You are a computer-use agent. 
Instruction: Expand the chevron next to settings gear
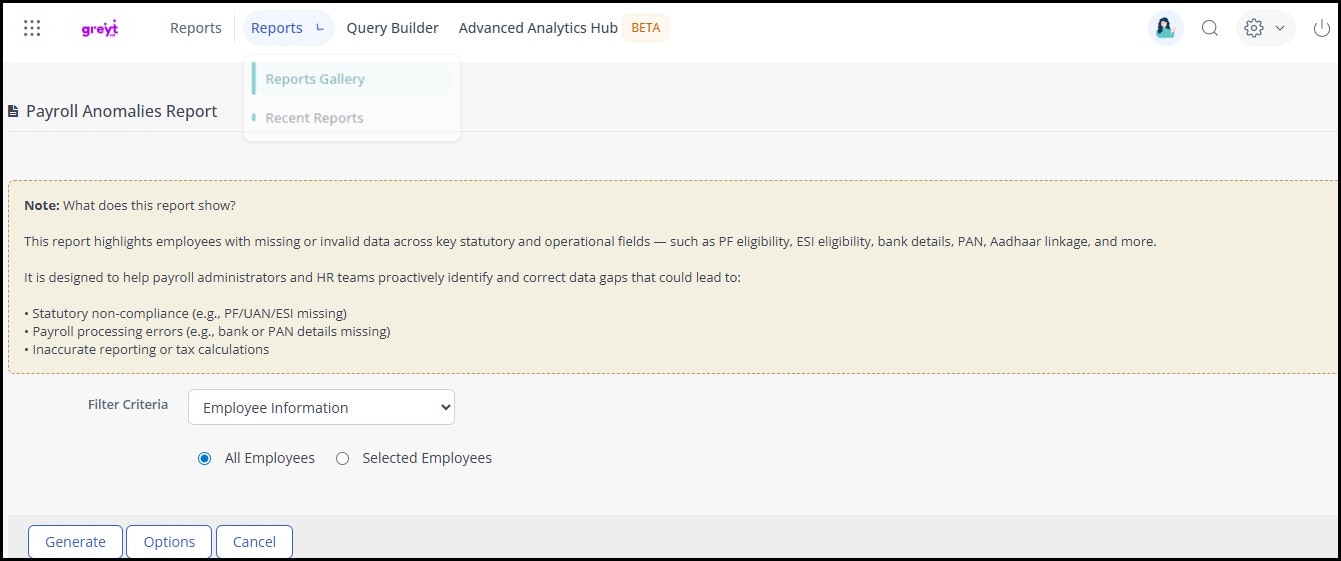(x=1280, y=28)
